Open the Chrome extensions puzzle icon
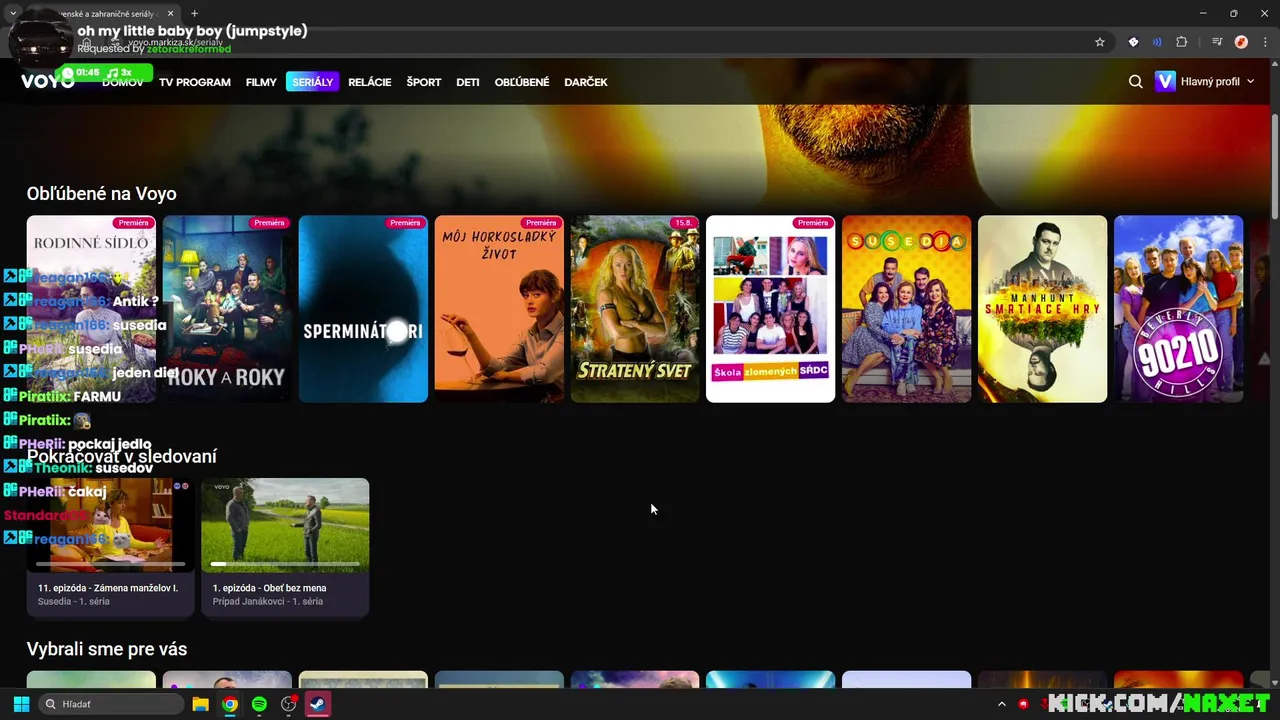This screenshot has width=1280, height=720. [1181, 42]
